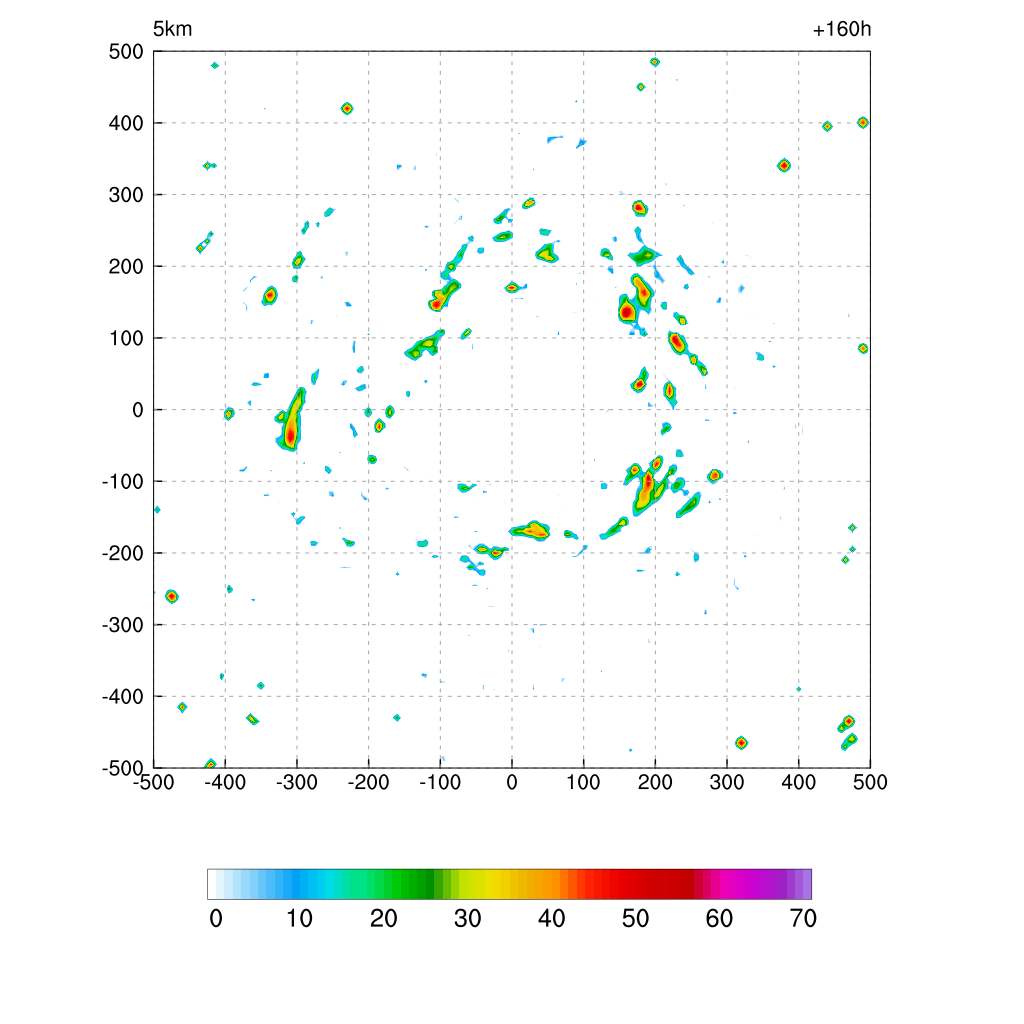Select the y-axis tick label -400
This screenshot has height=1024, width=1024.
tap(123, 697)
